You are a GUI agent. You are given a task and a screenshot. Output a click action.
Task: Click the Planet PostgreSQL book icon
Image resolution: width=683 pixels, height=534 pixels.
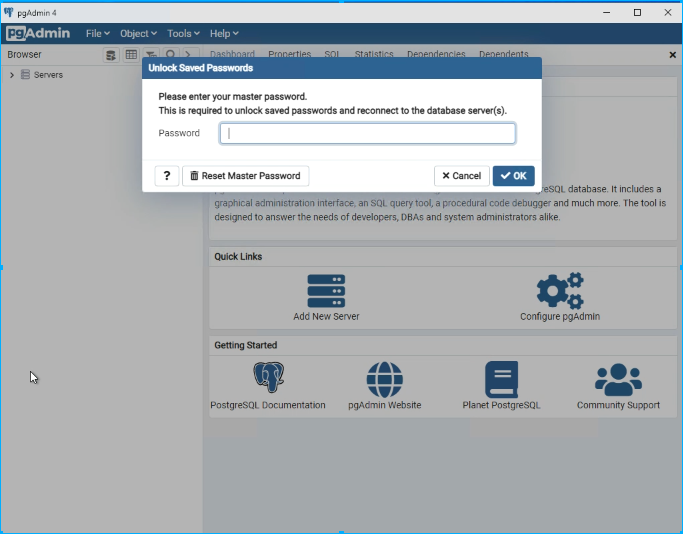coord(501,380)
